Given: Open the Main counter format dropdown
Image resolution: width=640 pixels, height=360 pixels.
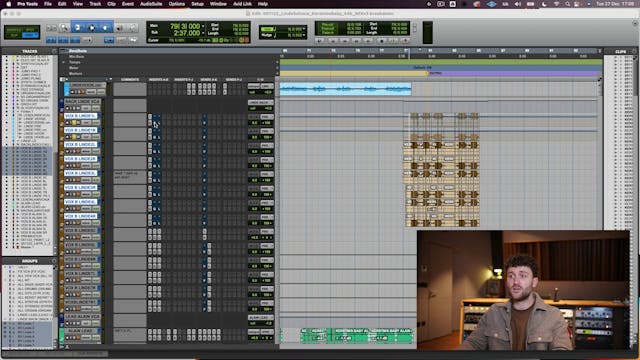Looking at the screenshot, I should pos(203,26).
